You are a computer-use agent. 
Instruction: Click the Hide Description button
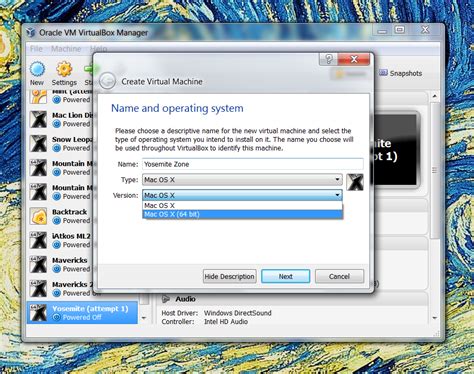click(230, 276)
